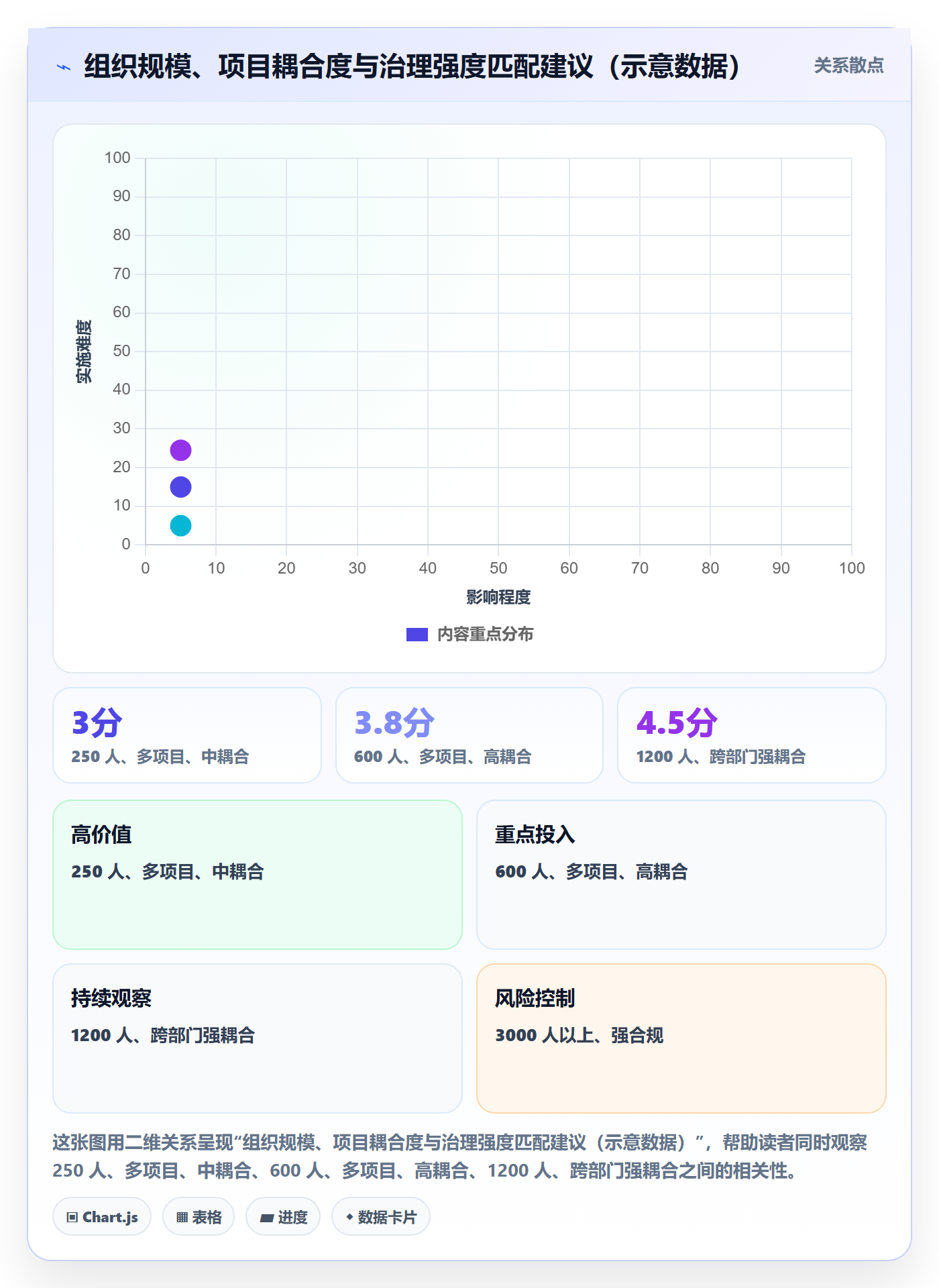
Task: Click the 影响程度 x-axis title
Action: click(x=498, y=597)
